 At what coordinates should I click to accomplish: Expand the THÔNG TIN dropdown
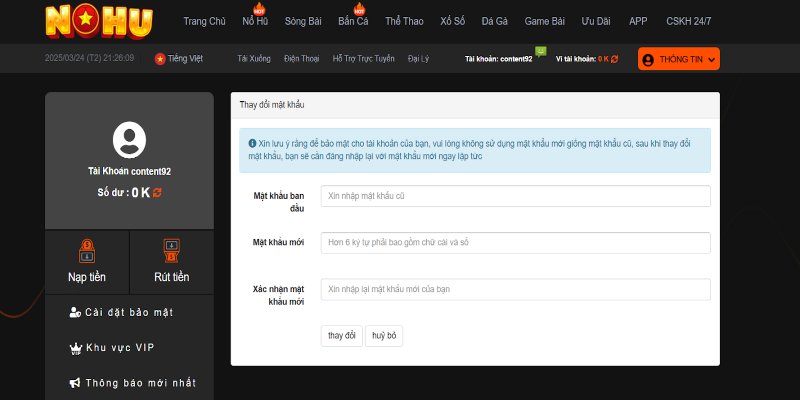coord(679,60)
